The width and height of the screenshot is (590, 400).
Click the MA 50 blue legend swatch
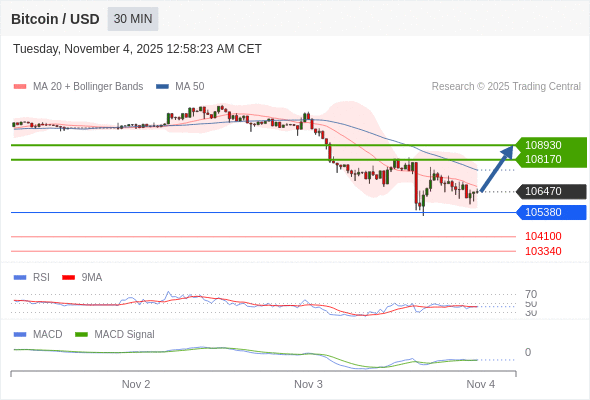162,87
